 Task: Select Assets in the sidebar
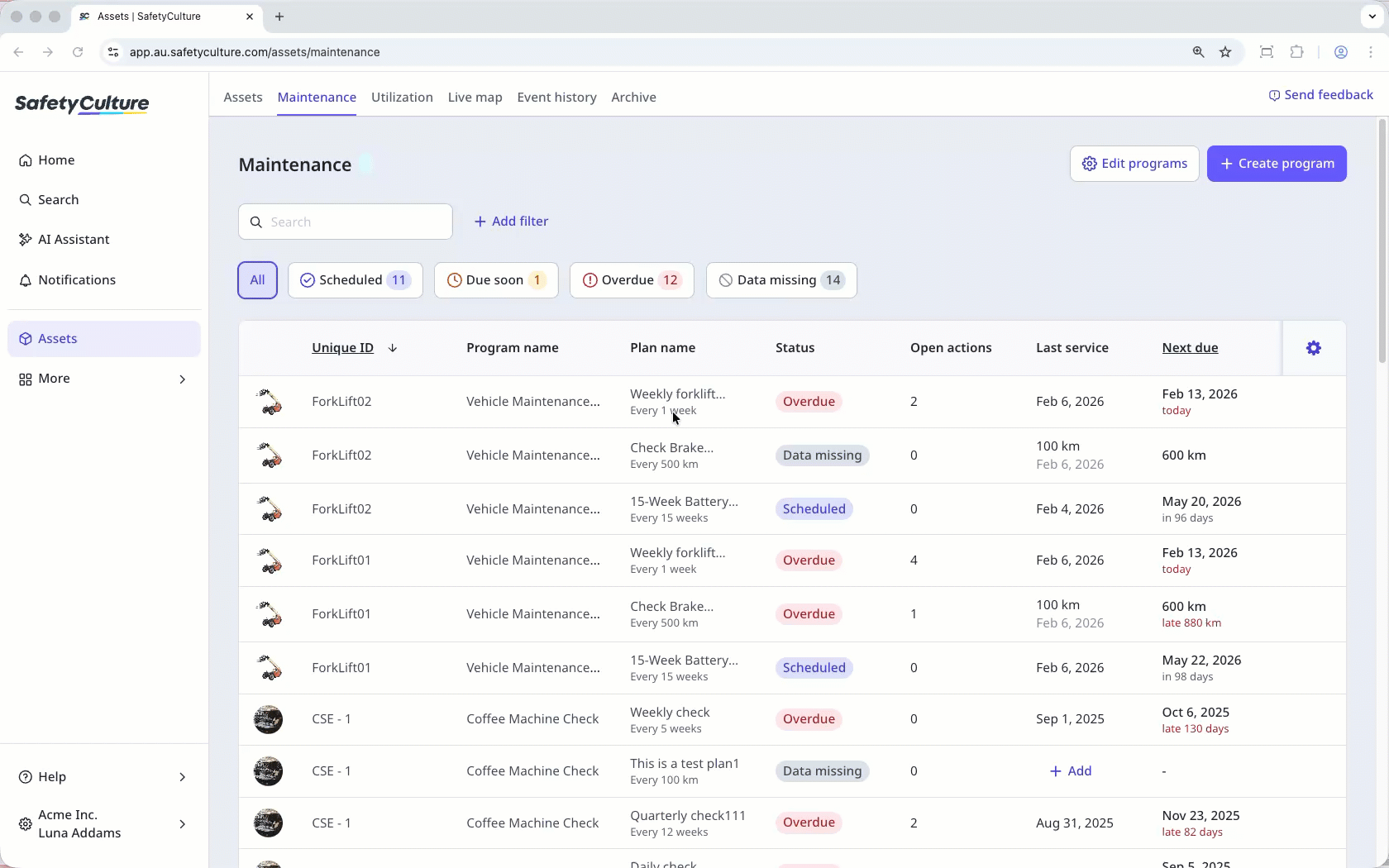(104, 339)
